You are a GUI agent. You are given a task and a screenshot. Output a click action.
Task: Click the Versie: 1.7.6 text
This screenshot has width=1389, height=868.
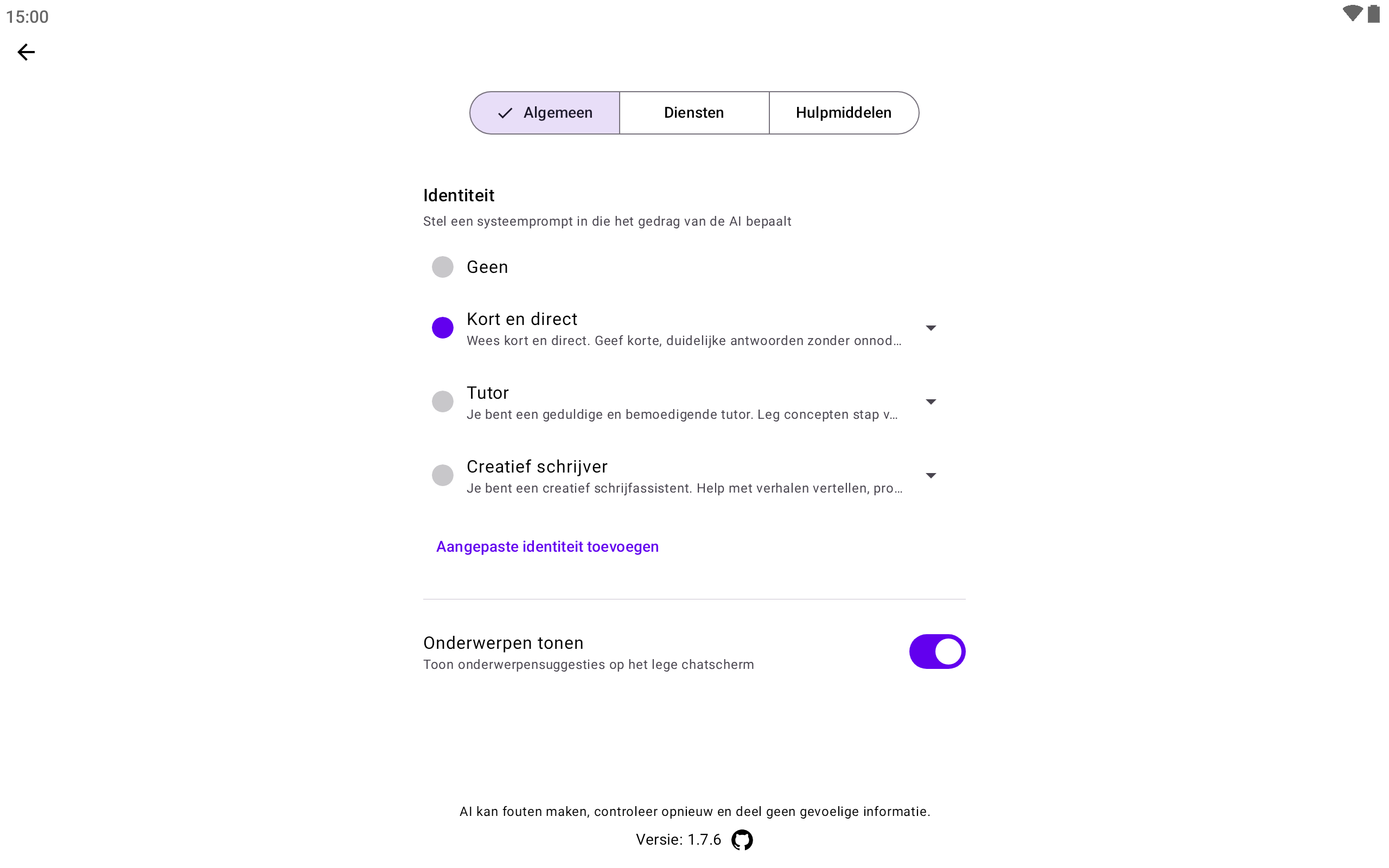point(678,840)
